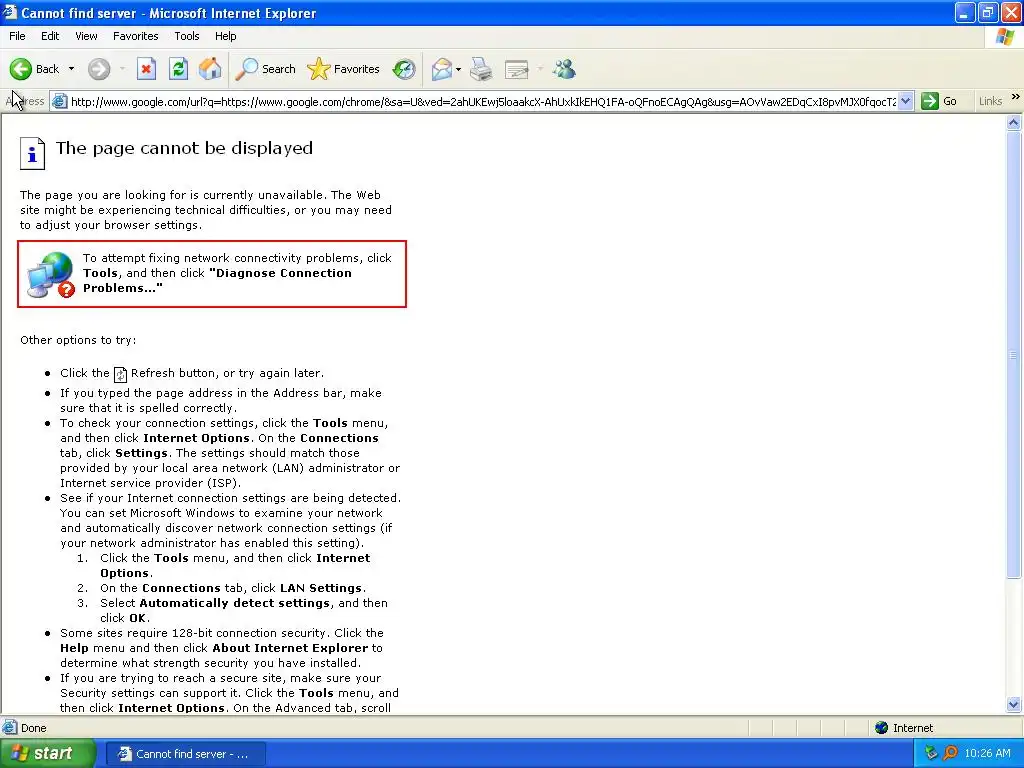The height and width of the screenshot is (768, 1024).
Task: Expand the address bar dropdown list
Action: point(905,101)
